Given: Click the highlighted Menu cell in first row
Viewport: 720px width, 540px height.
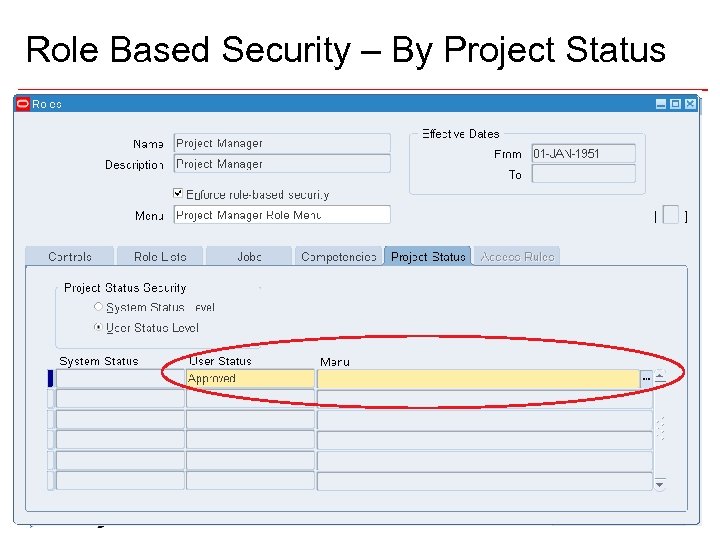Looking at the screenshot, I should [x=478, y=379].
